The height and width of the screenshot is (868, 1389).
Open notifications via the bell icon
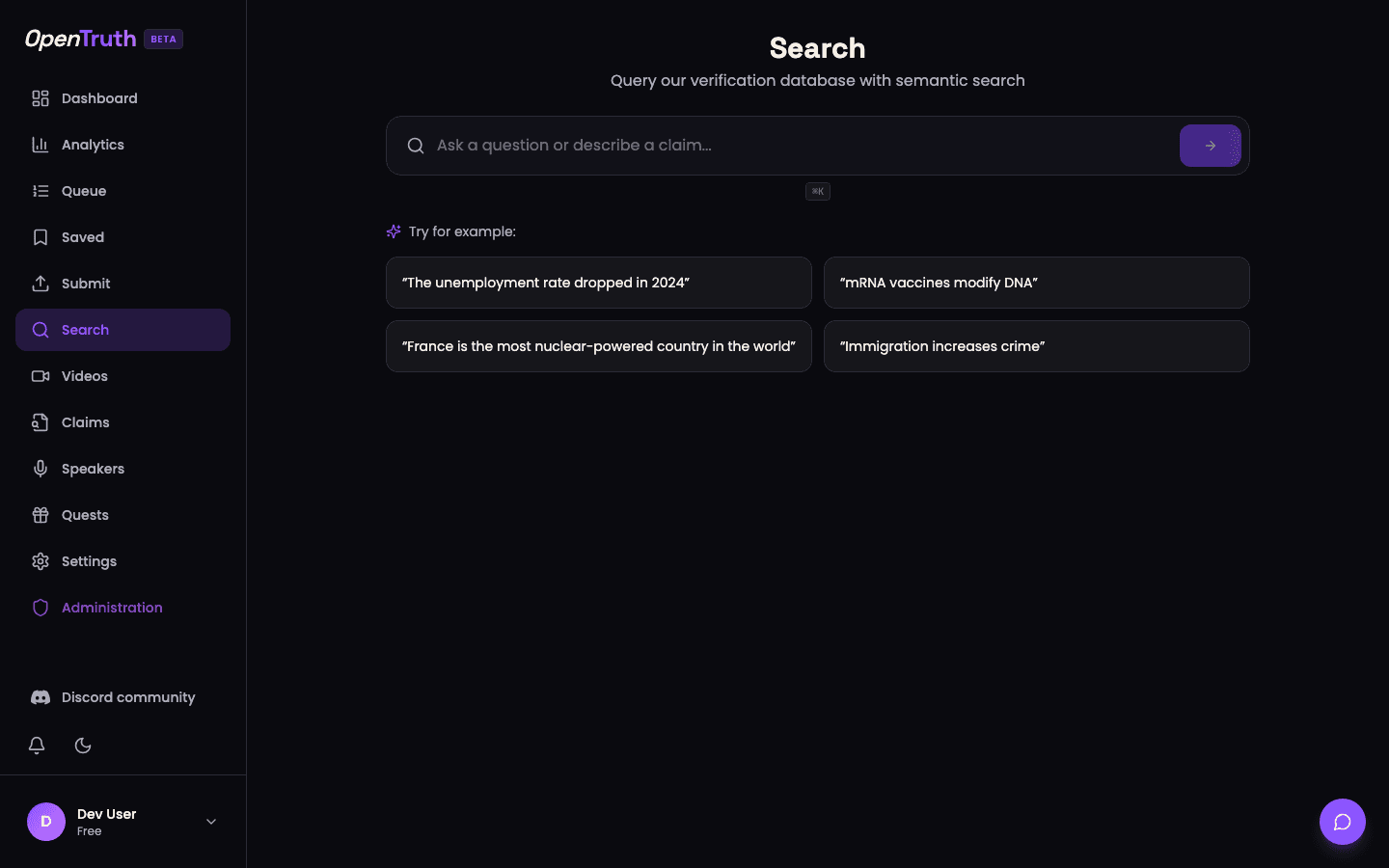click(x=37, y=746)
